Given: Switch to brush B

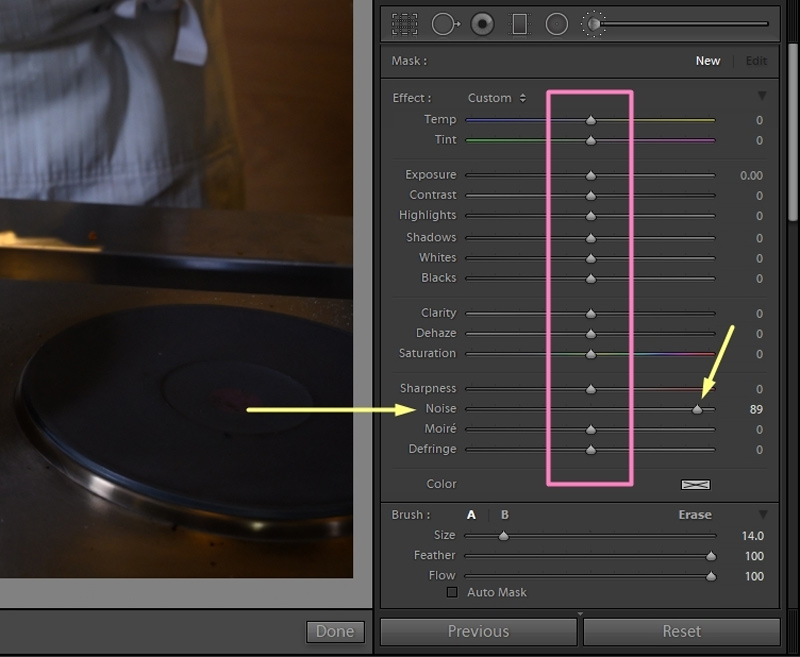Looking at the screenshot, I should (x=504, y=515).
